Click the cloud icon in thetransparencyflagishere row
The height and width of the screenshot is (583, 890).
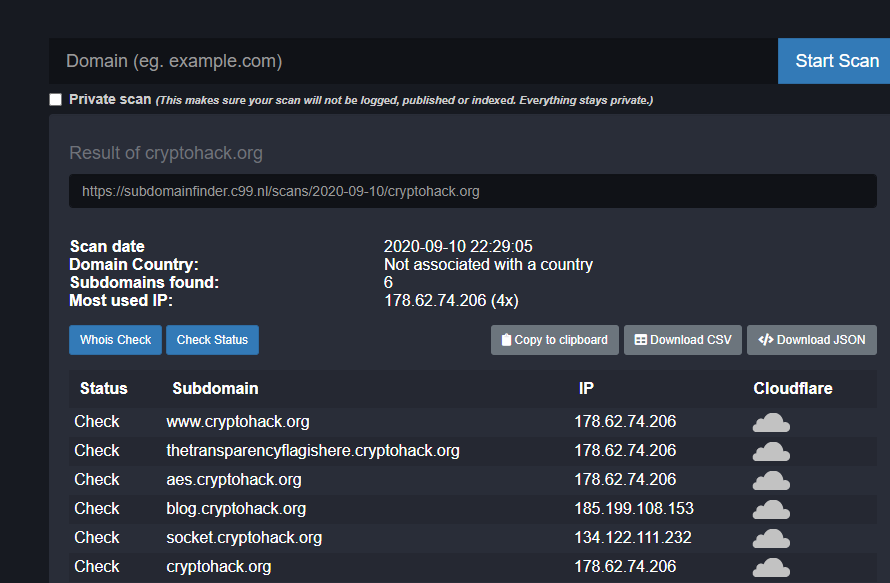coord(771,452)
